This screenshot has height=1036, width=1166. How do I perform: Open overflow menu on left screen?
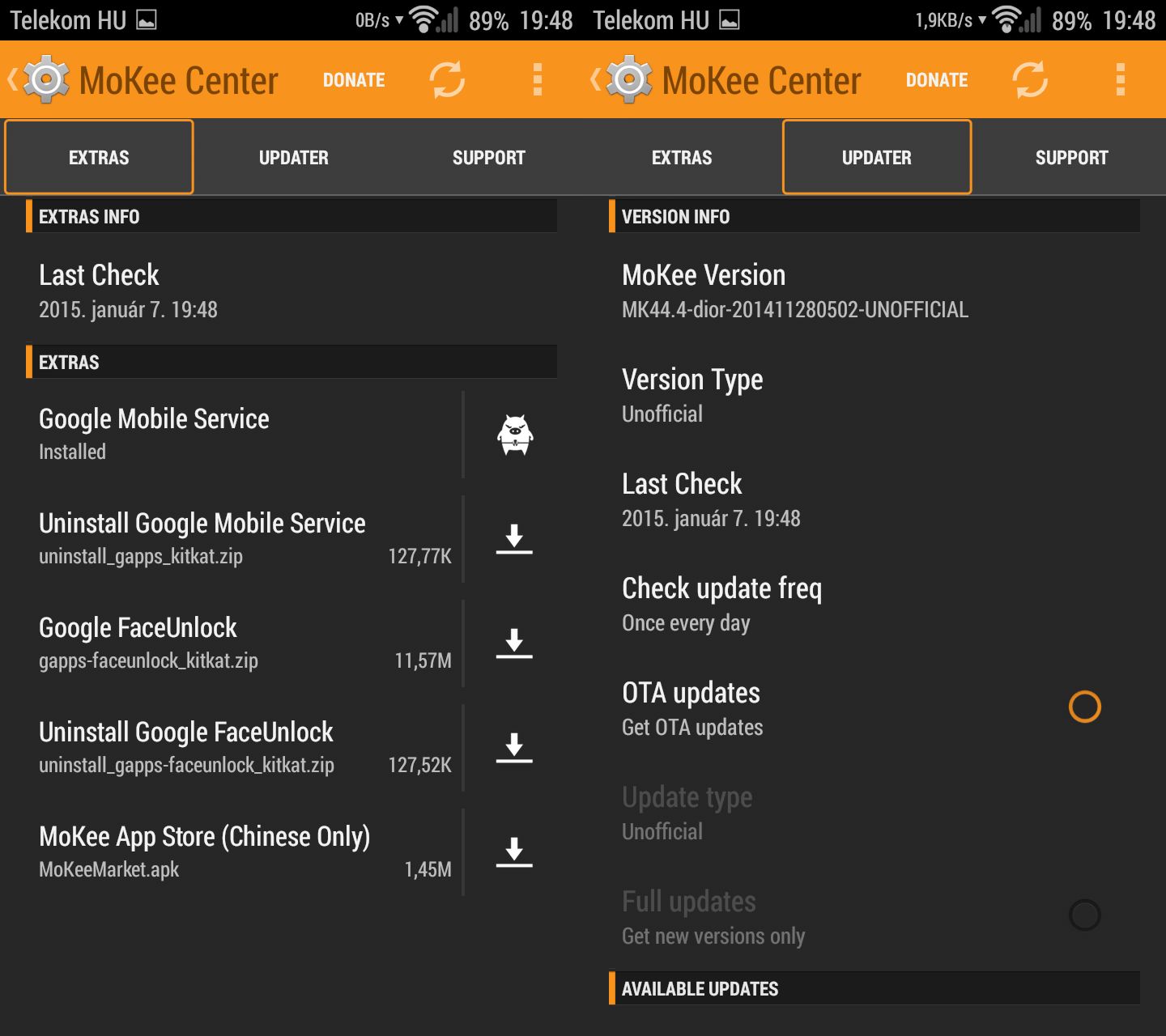click(x=538, y=79)
